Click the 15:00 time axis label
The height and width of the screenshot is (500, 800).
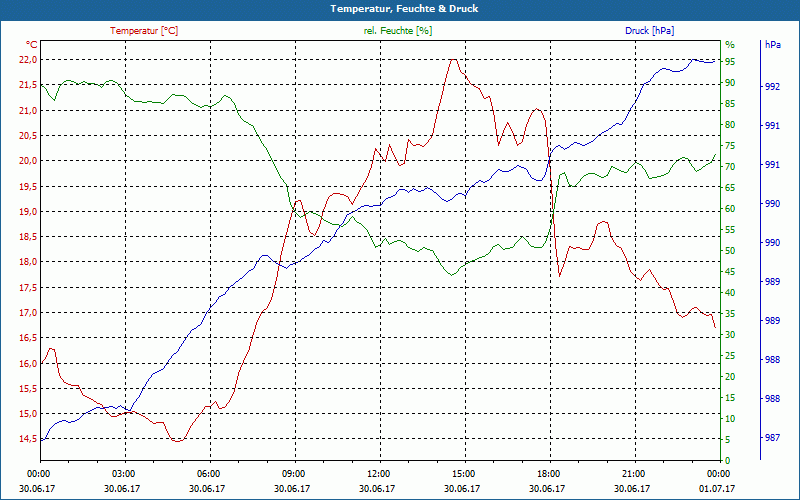click(x=463, y=473)
